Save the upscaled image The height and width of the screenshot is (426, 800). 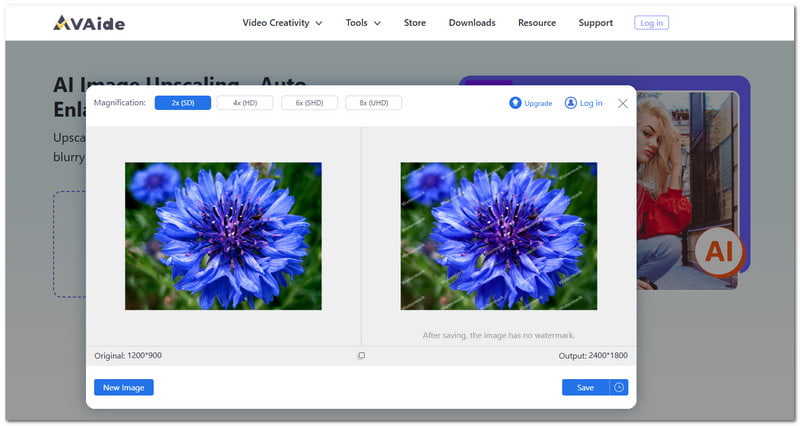coord(585,387)
